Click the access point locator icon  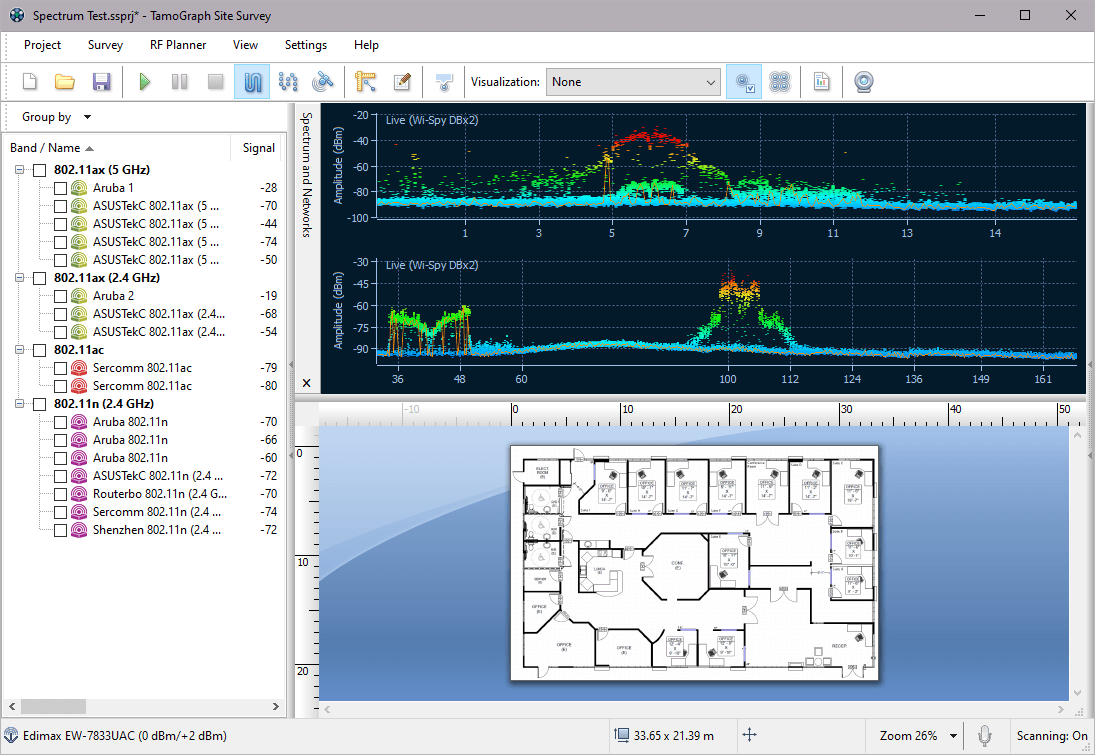pyautogui.click(x=443, y=82)
